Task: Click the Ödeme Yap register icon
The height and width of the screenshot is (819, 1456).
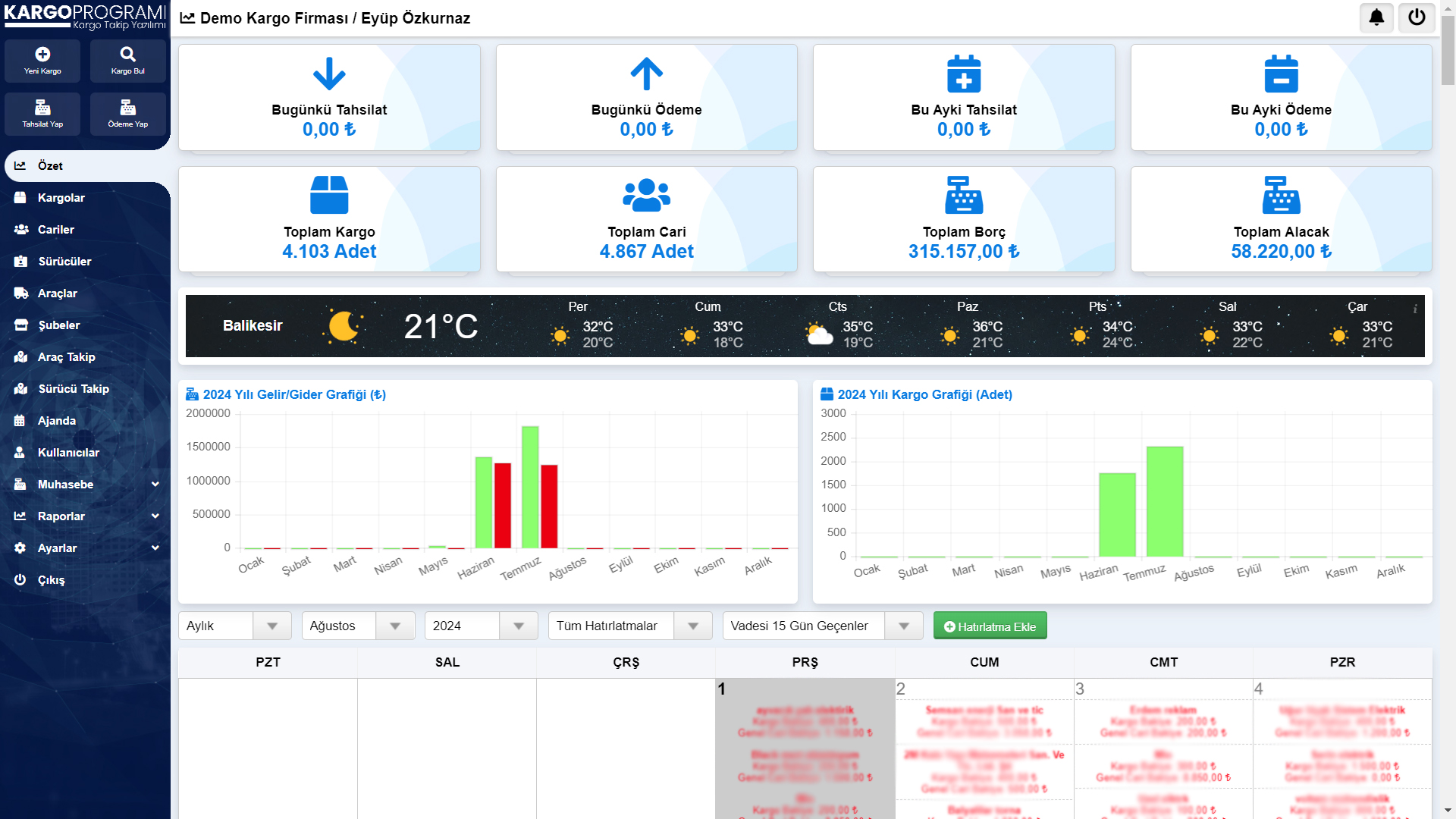Action: pos(127,107)
